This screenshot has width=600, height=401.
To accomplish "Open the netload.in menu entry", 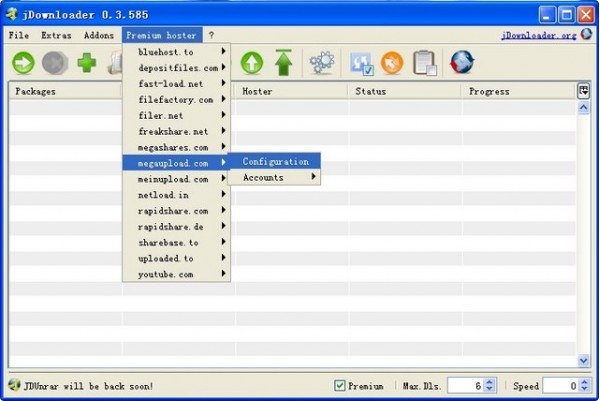I will [x=176, y=195].
